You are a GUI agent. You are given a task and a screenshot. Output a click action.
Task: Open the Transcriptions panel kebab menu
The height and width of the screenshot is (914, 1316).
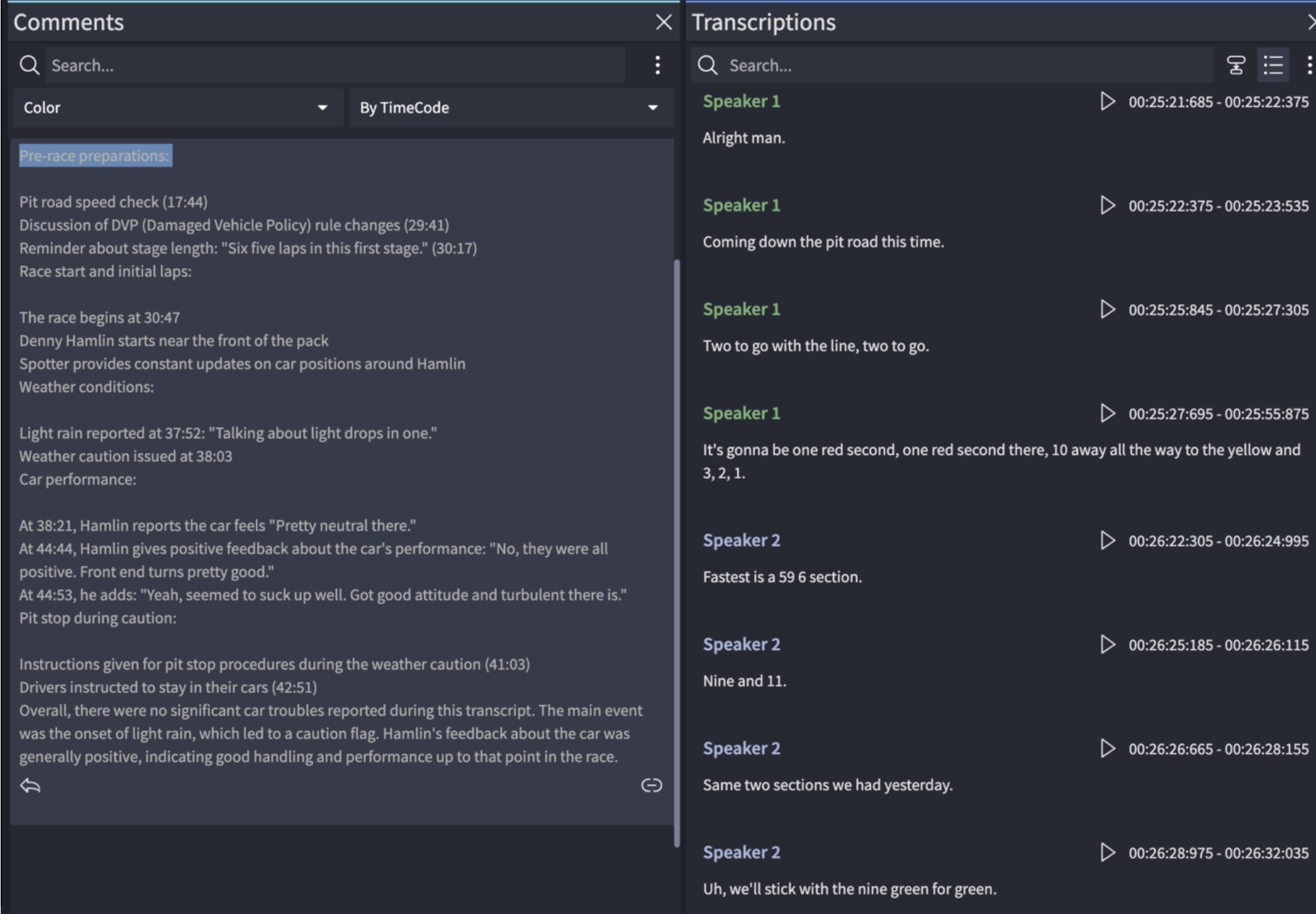[1309, 65]
